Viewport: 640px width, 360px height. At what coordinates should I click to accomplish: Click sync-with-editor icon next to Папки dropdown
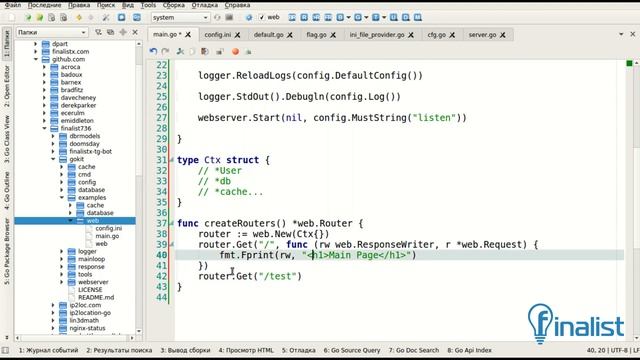[98, 32]
